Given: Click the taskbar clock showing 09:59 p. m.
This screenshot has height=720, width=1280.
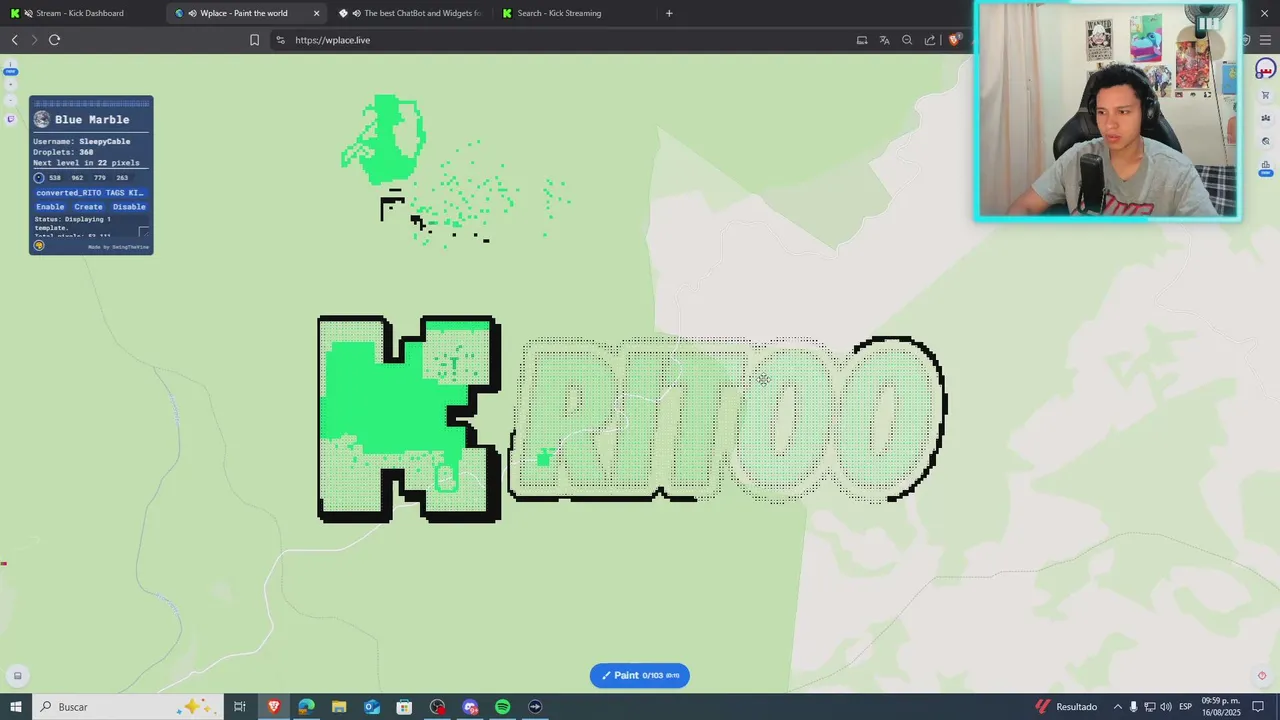Looking at the screenshot, I should click(x=1221, y=707).
